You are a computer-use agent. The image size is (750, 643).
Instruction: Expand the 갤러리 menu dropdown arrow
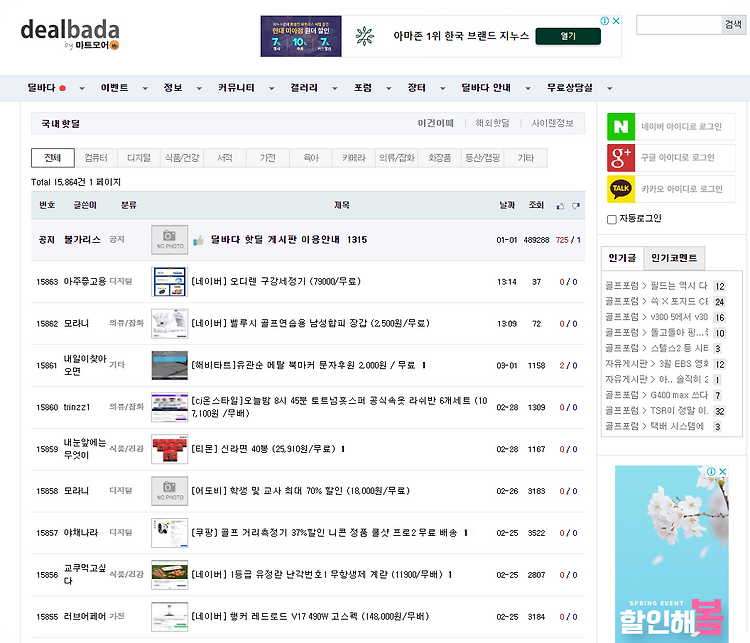pyautogui.click(x=334, y=89)
